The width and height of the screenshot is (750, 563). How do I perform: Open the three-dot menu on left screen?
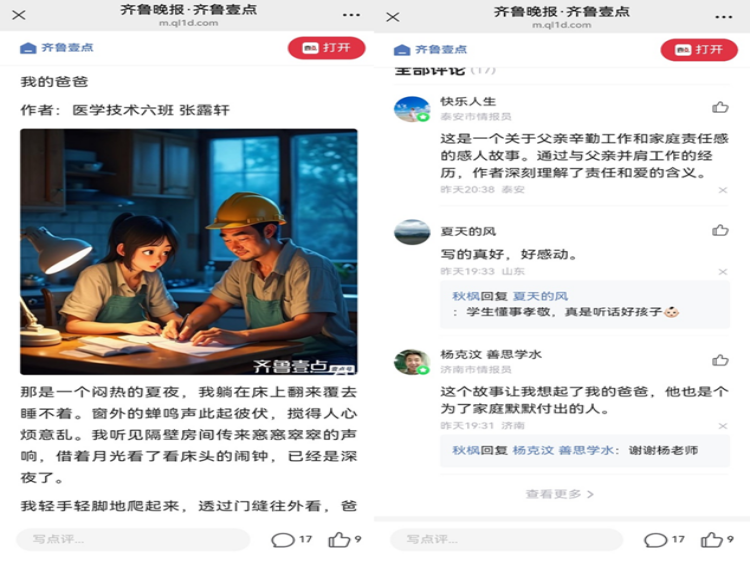(x=351, y=15)
